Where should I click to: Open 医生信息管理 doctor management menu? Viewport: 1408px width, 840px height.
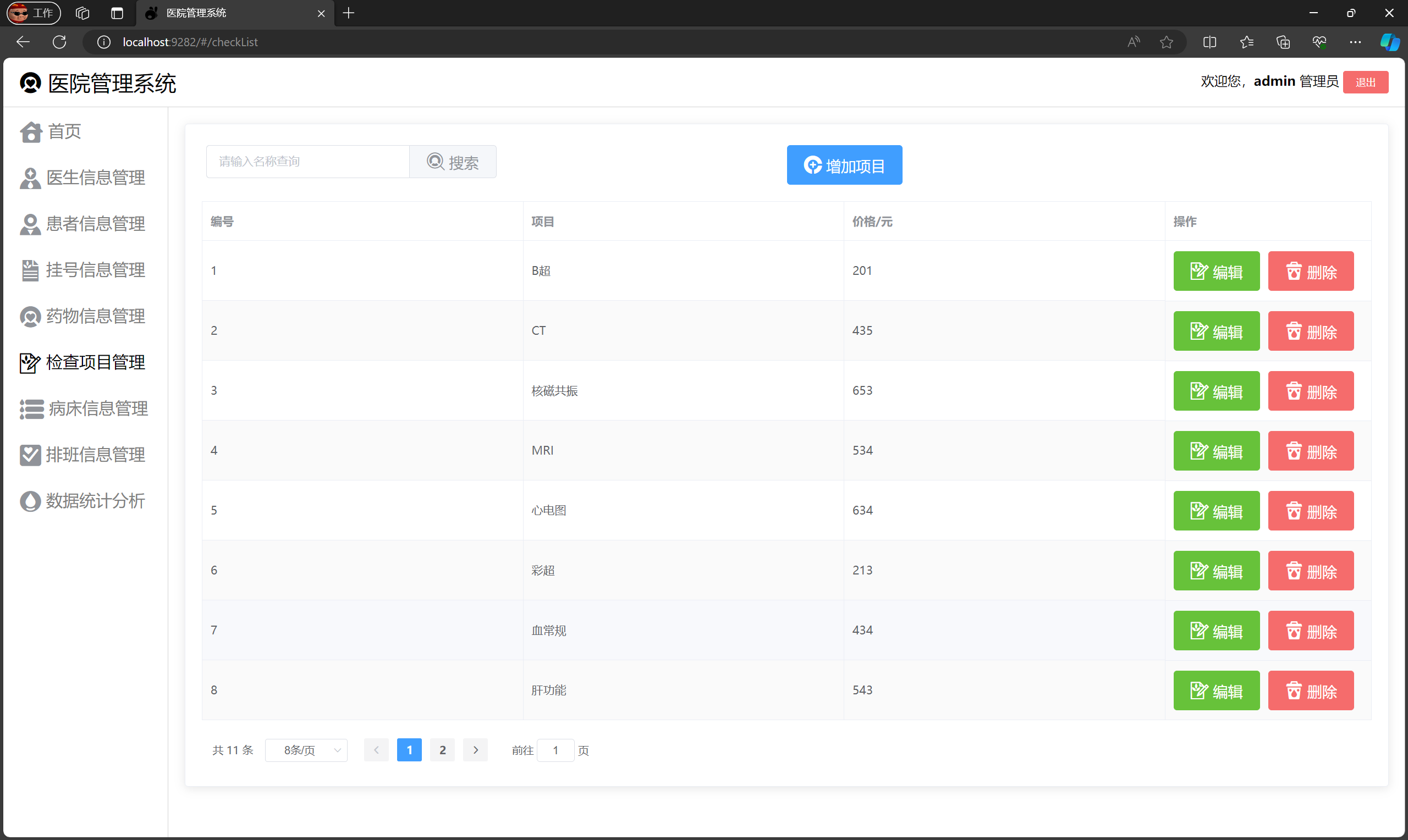pos(95,178)
